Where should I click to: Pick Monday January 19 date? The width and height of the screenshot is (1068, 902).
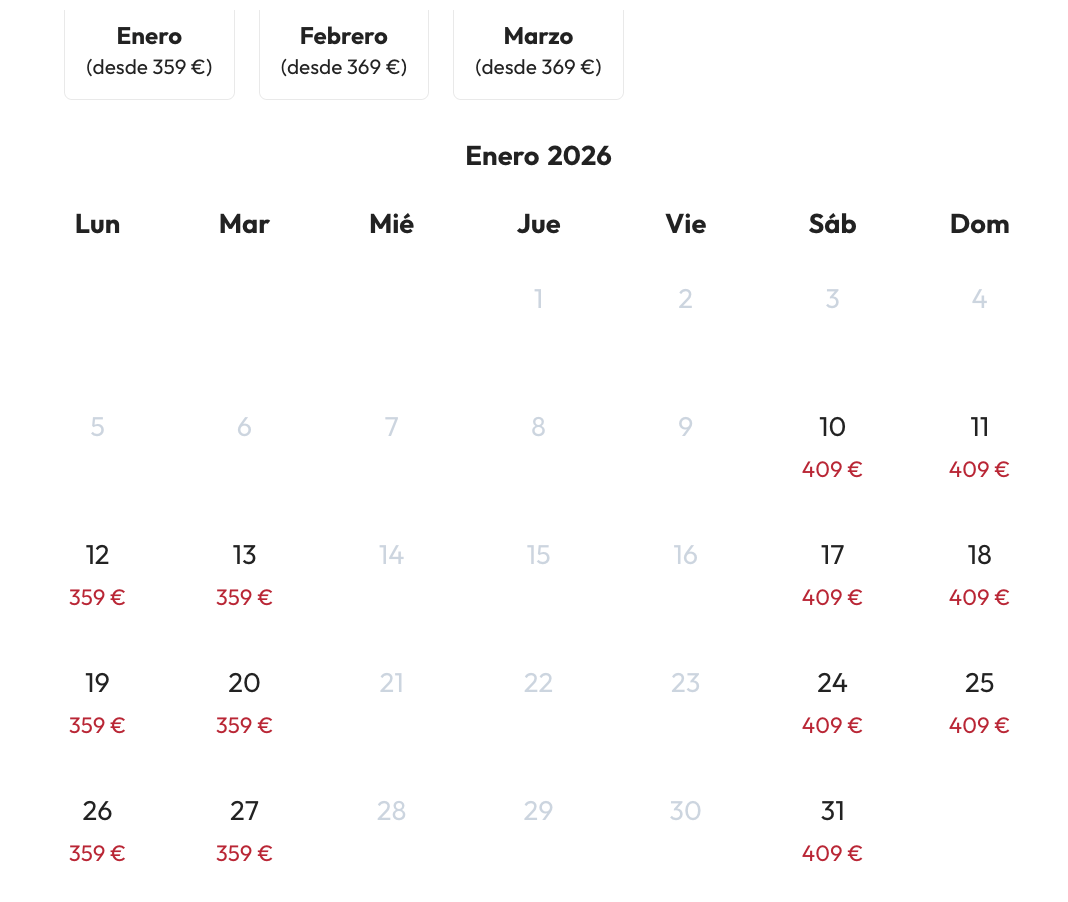97,702
